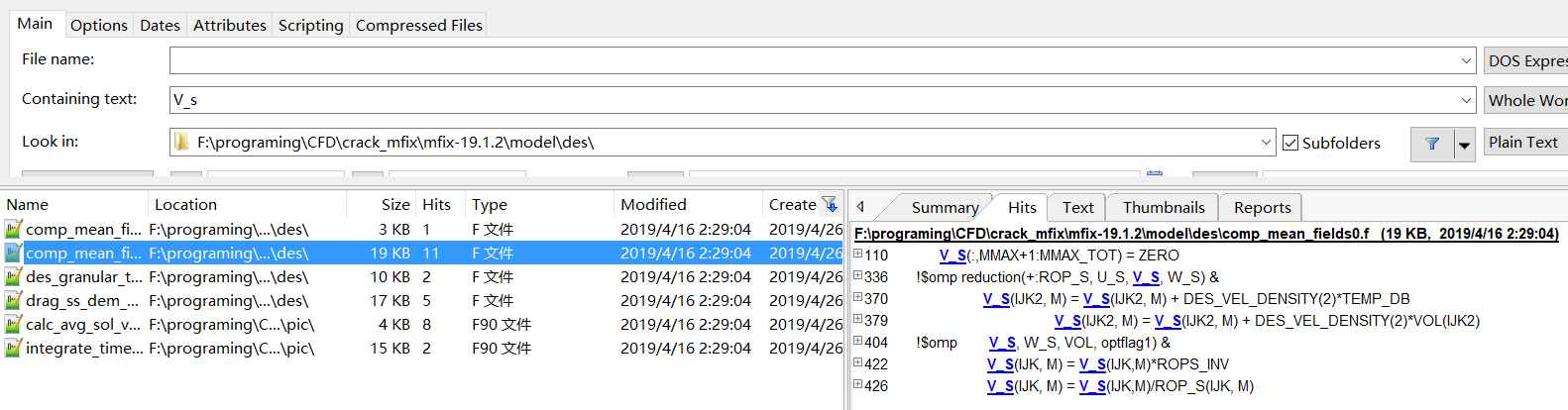Click the column filter icon in the Created header

point(830,205)
